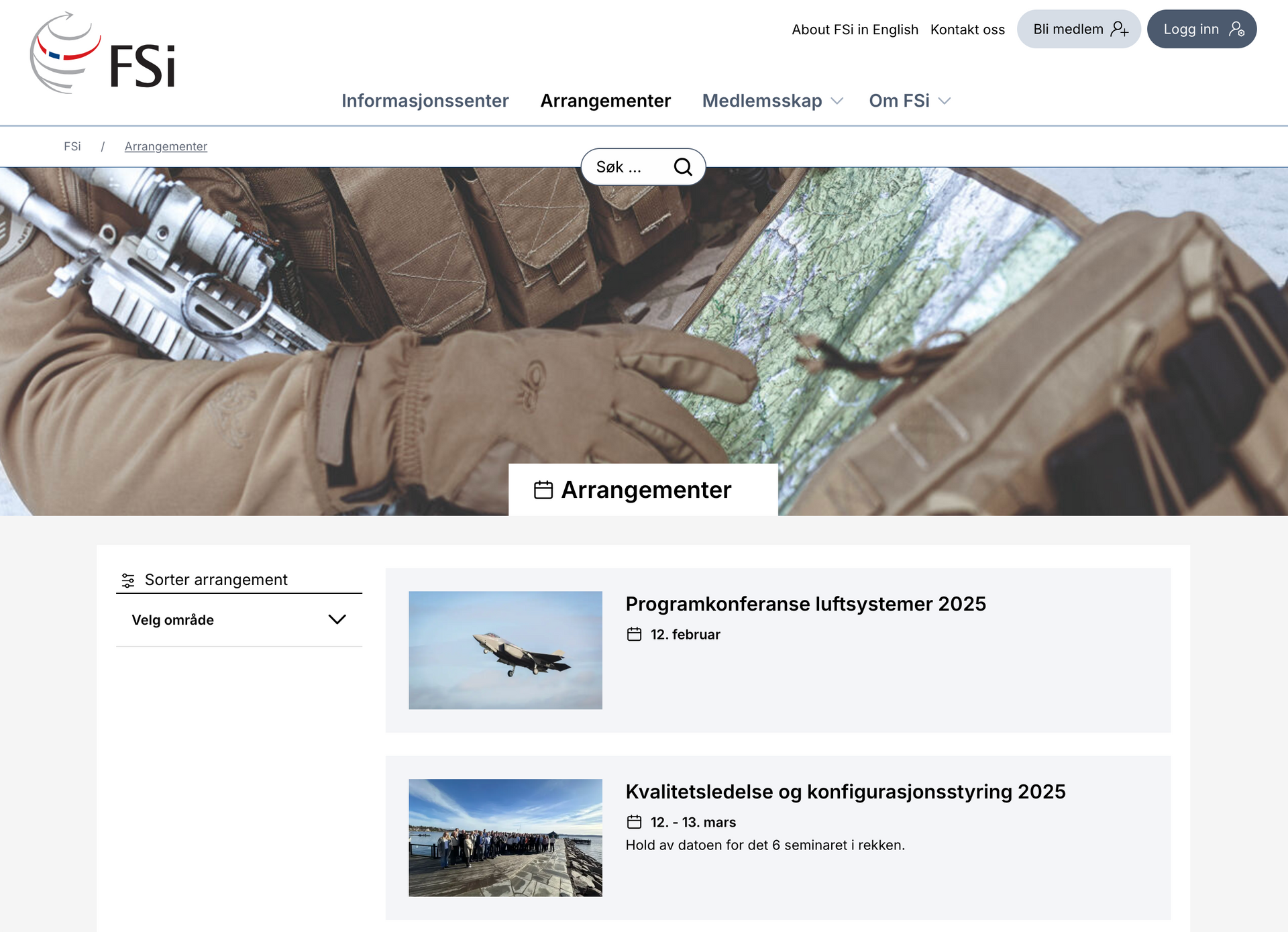Open the fighter jet event thumbnail

click(505, 650)
